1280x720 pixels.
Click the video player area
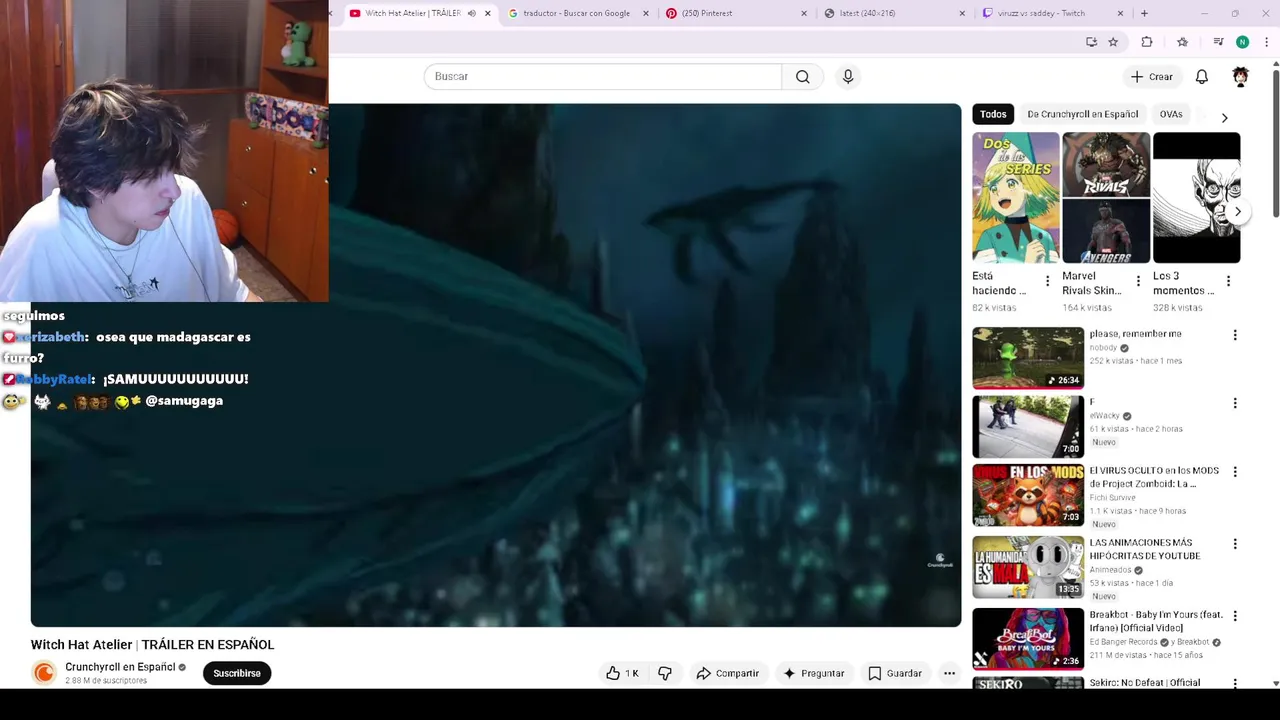click(496, 365)
